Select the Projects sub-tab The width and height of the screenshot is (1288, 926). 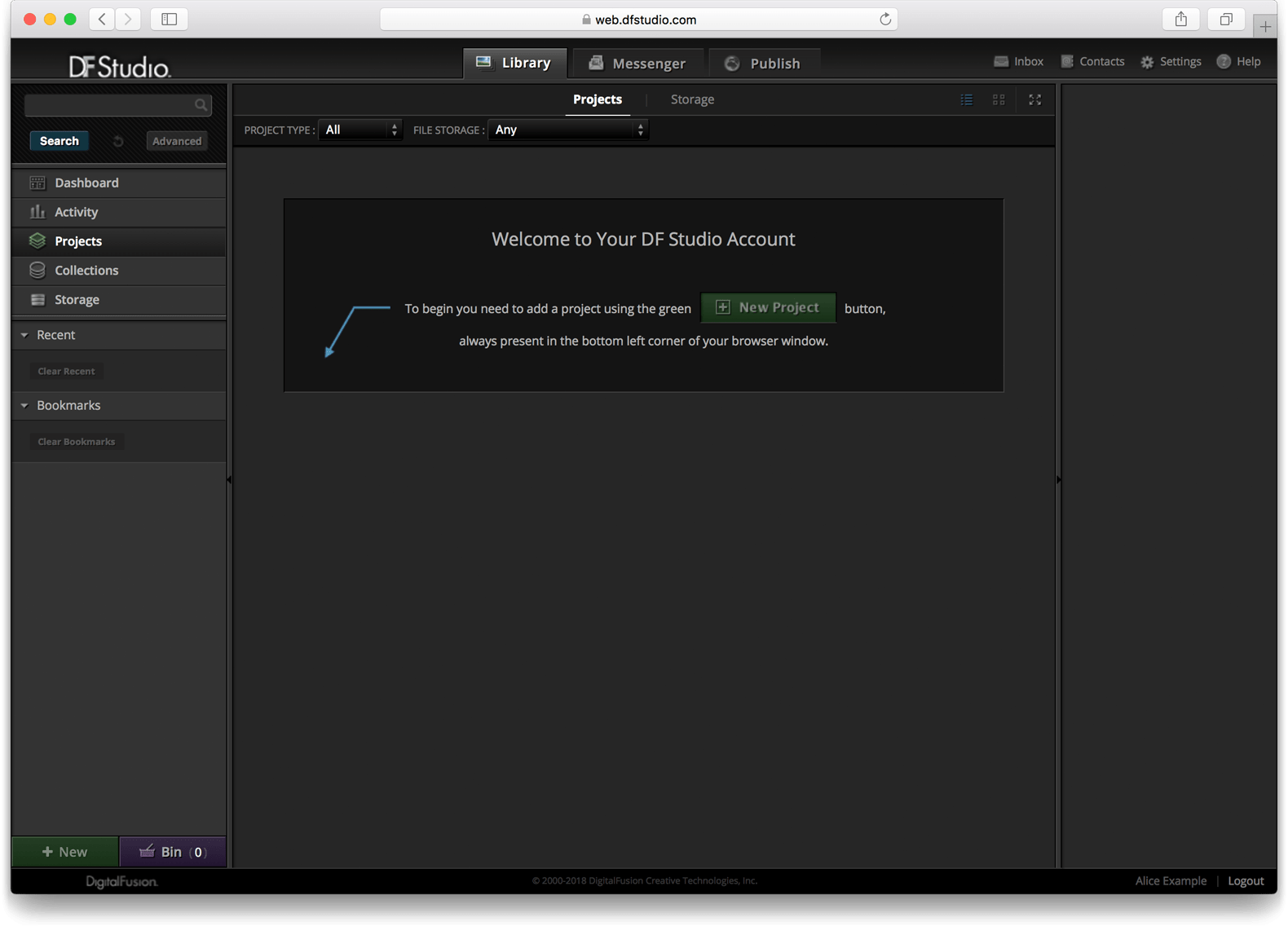point(598,99)
